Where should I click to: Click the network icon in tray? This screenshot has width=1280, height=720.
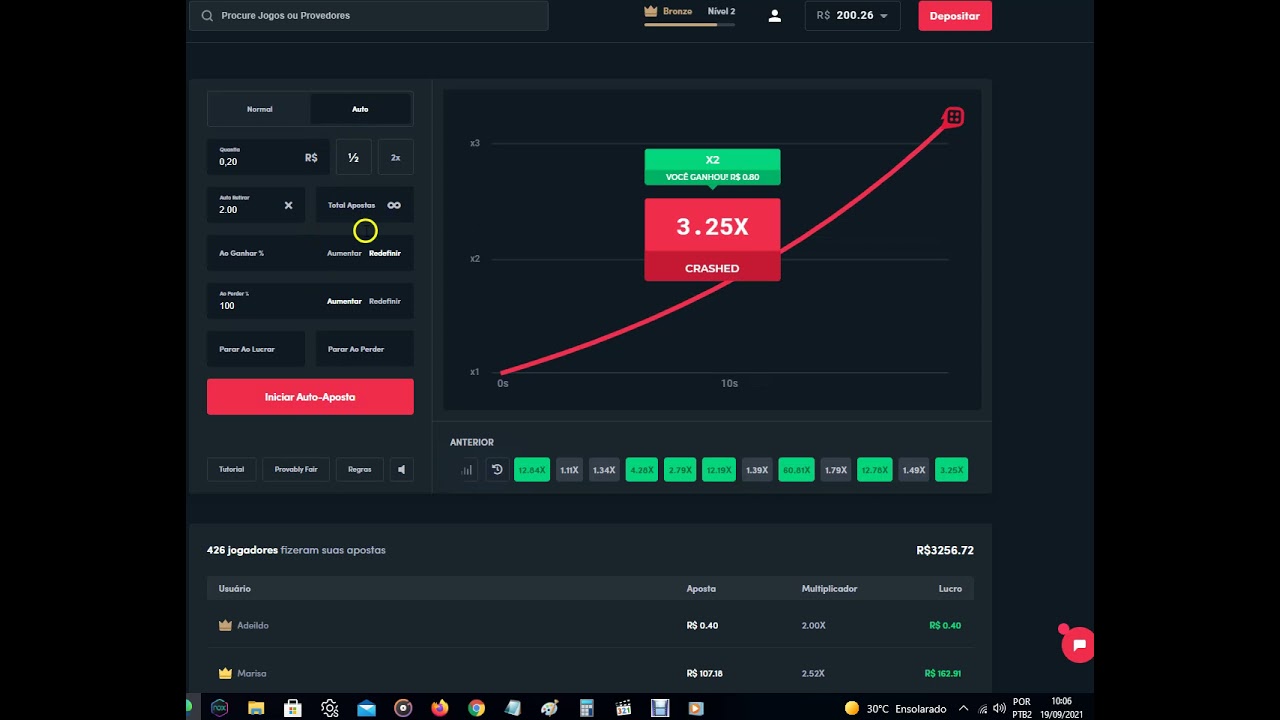(982, 708)
